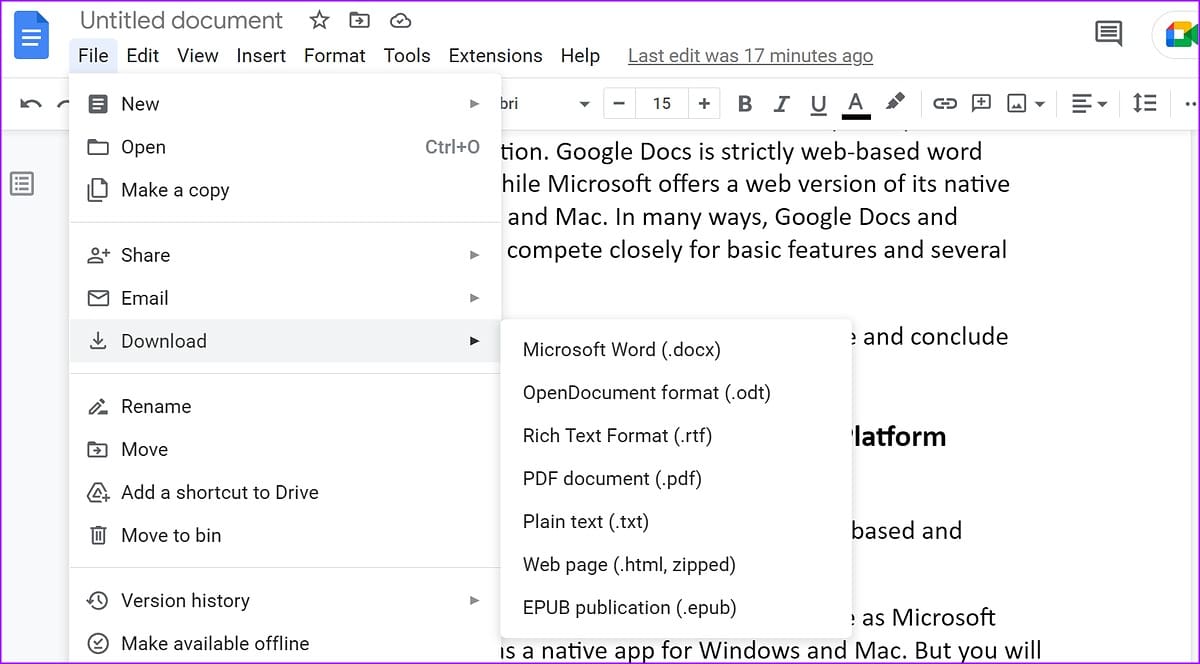Open the document outline icon
1200x664 pixels.
[x=22, y=184]
